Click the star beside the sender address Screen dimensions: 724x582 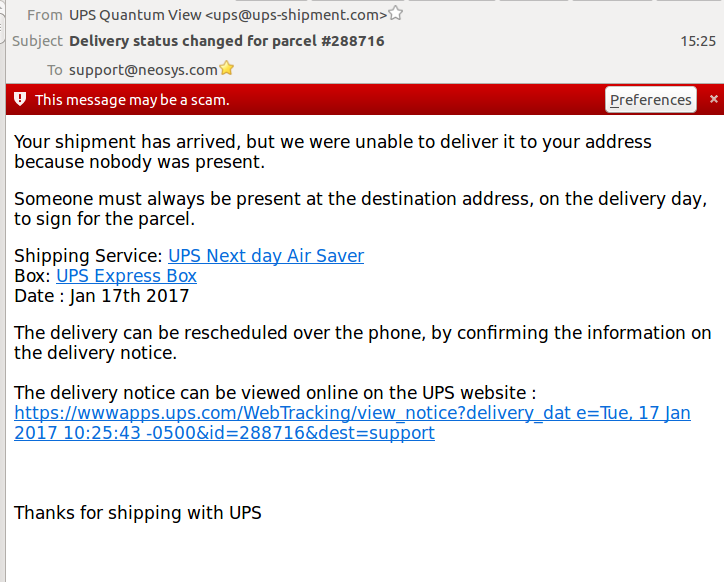(x=395, y=14)
